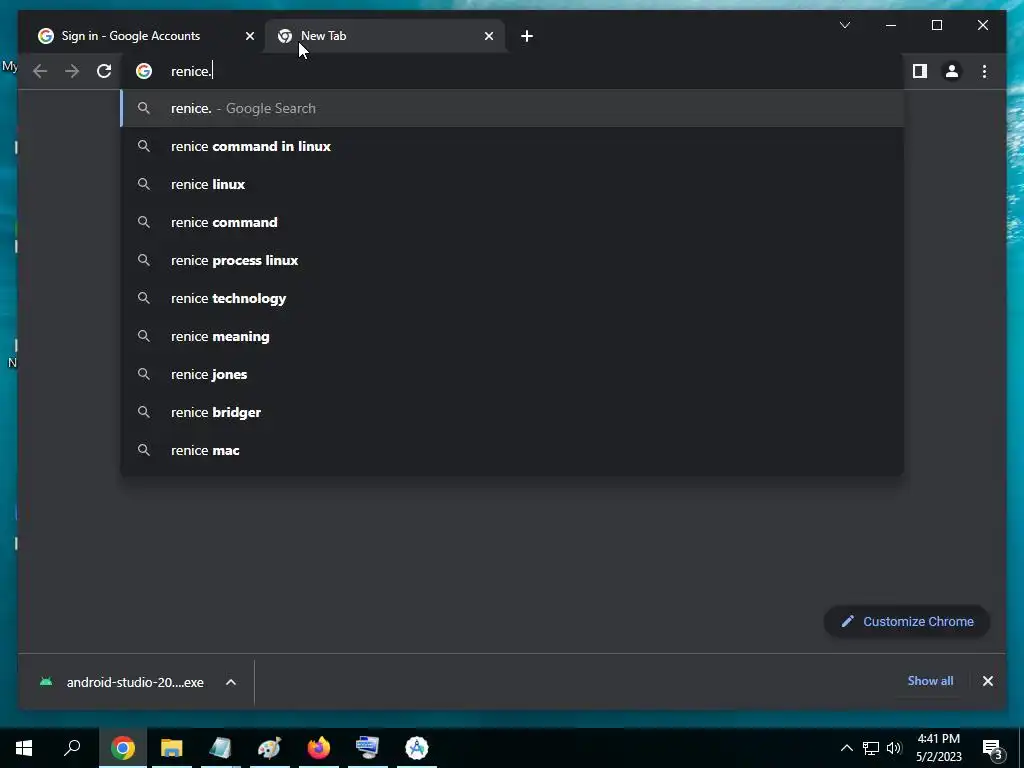Click the clock showing 4:41 PM
The width and height of the screenshot is (1024, 768).
[939, 748]
